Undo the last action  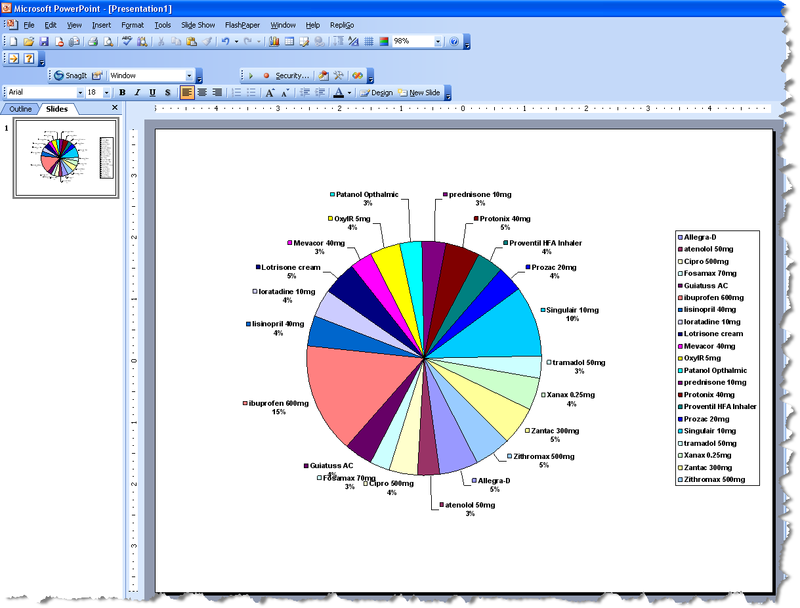pyautogui.click(x=225, y=41)
